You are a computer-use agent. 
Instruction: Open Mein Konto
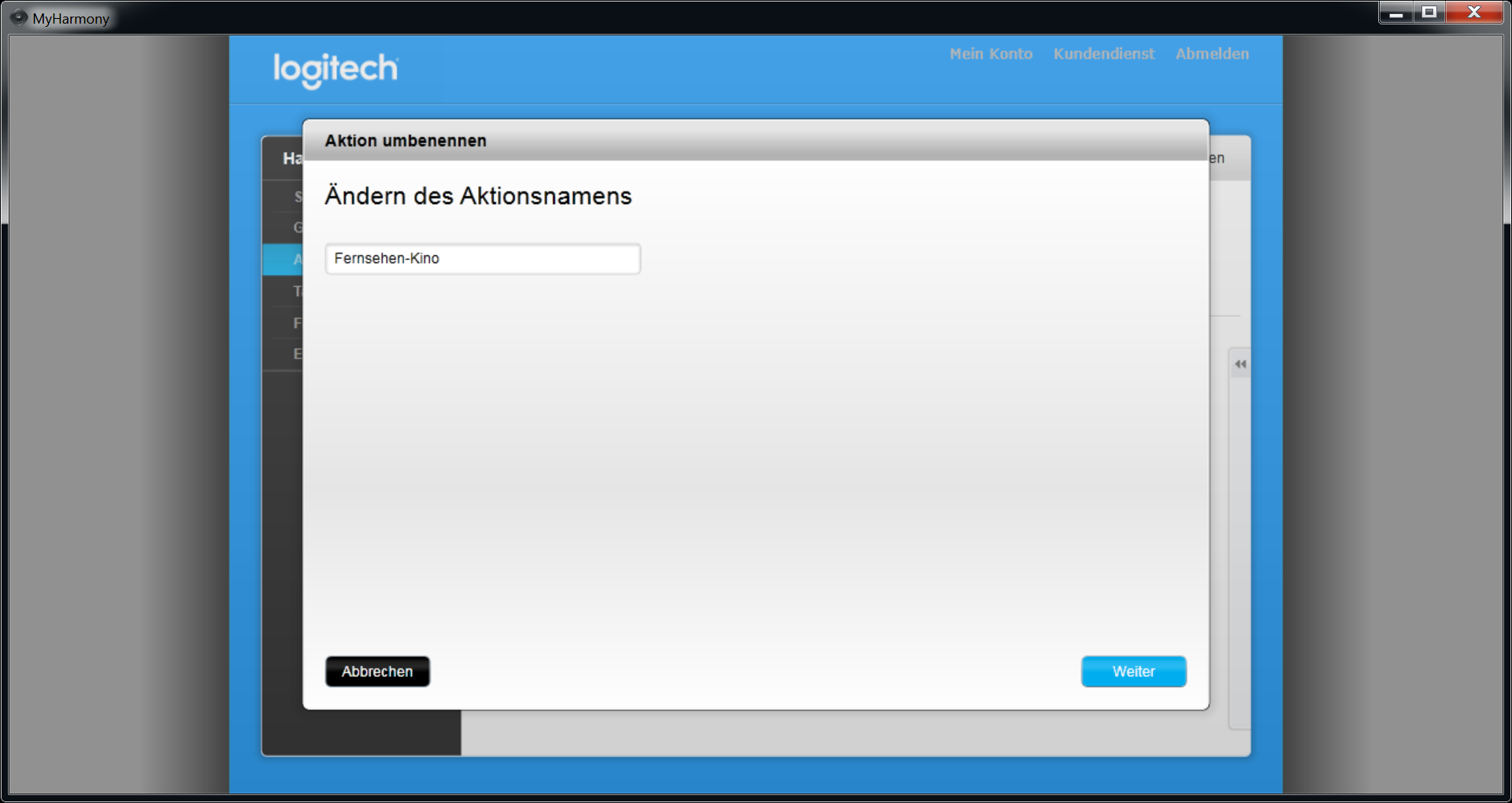(991, 54)
